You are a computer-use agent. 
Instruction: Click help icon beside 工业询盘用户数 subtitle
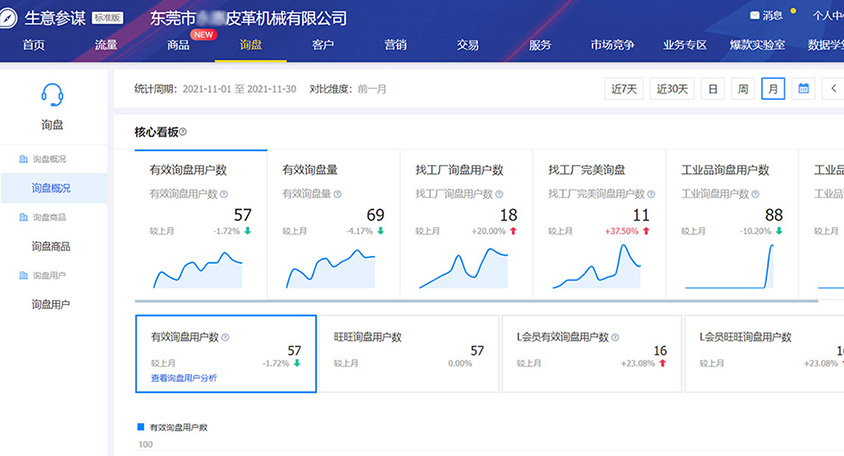(x=755, y=194)
